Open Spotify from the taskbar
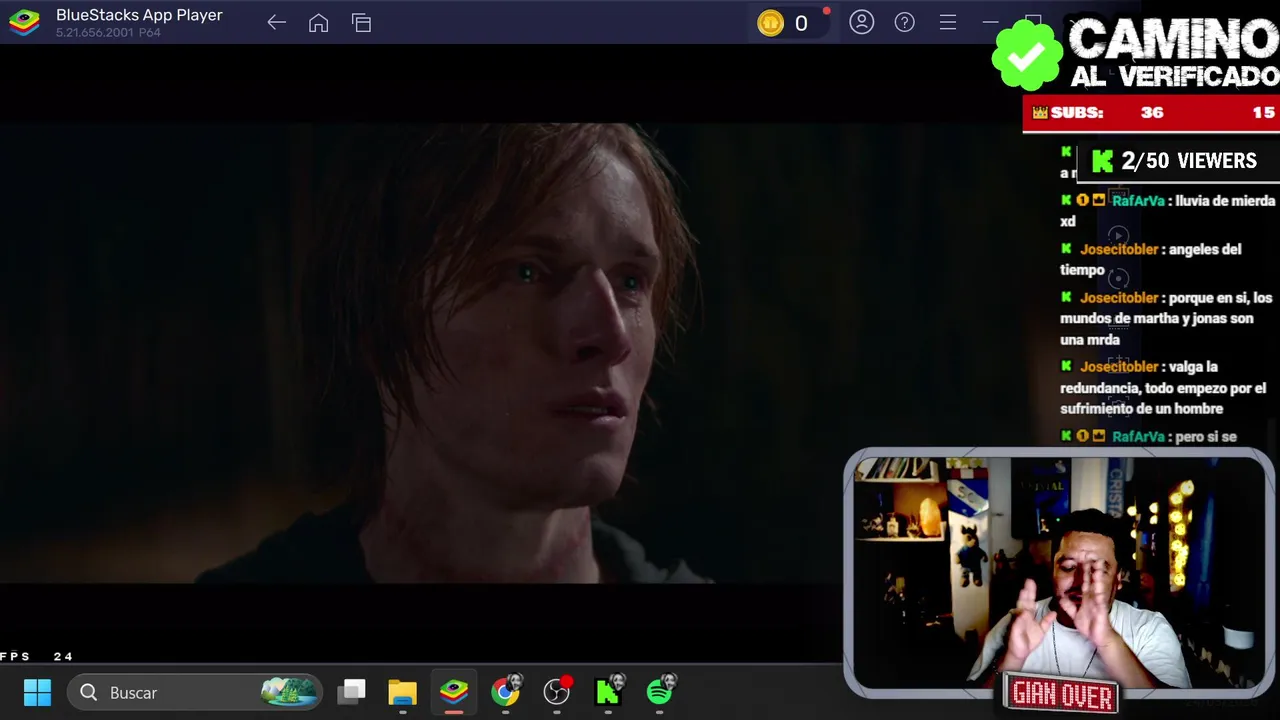1280x720 pixels. click(661, 691)
